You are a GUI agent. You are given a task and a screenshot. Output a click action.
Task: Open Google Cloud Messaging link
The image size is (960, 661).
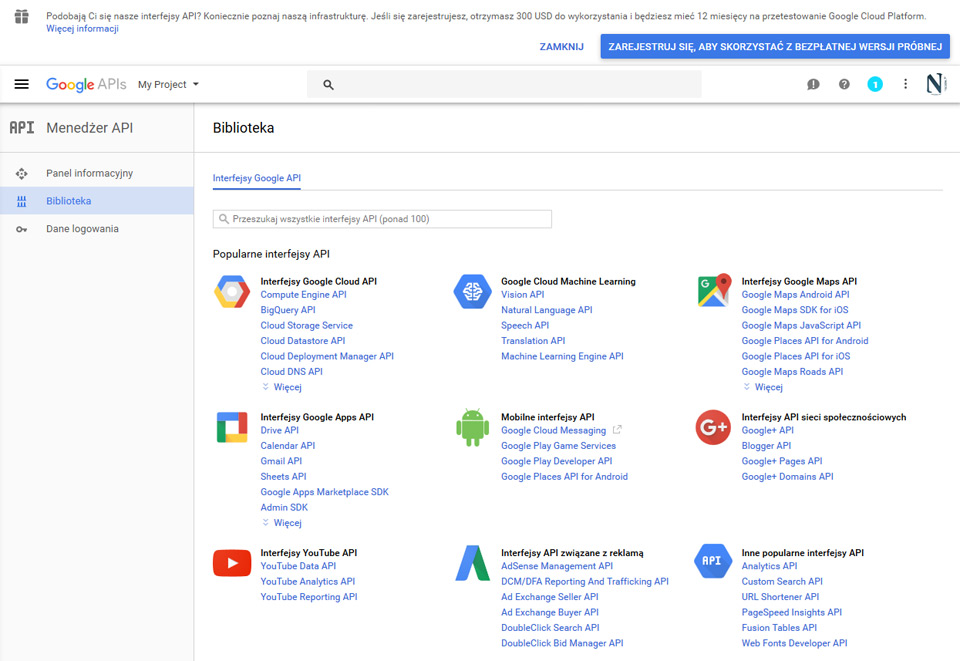point(553,431)
